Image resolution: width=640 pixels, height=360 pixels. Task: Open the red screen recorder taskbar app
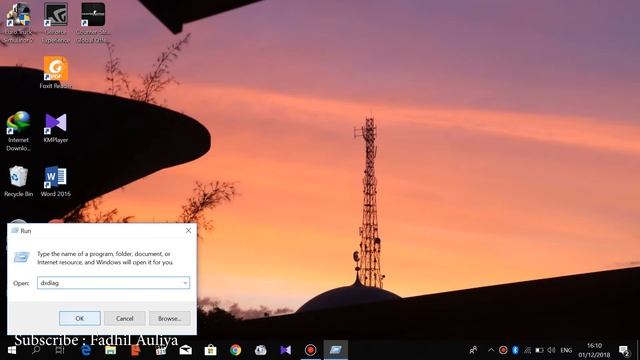pos(311,350)
